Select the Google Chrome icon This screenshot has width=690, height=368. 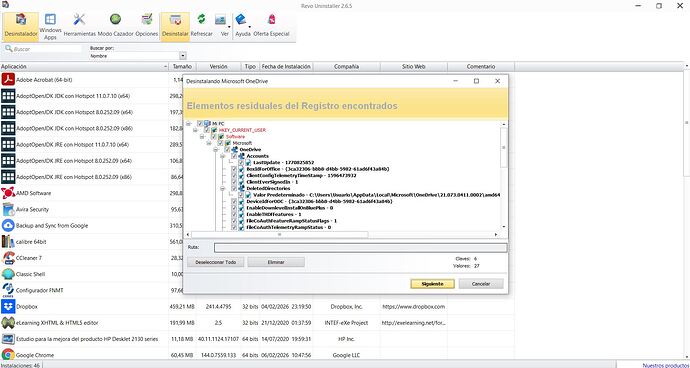coord(8,355)
